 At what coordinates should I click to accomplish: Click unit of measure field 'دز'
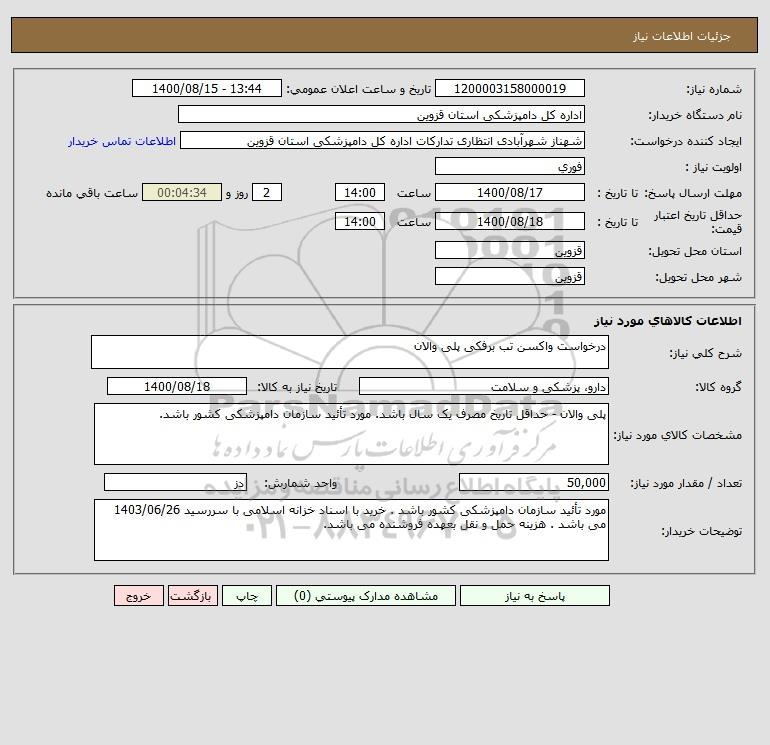[x=175, y=482]
